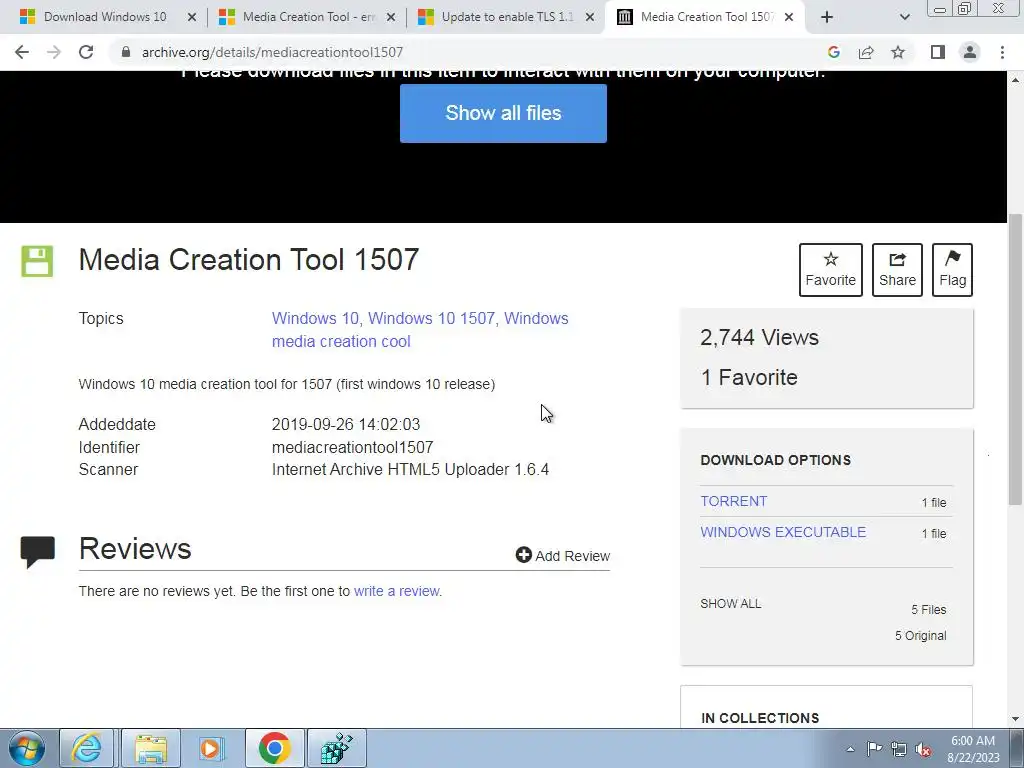Image resolution: width=1024 pixels, height=768 pixels.
Task: Click the Show all files button
Action: (x=503, y=113)
